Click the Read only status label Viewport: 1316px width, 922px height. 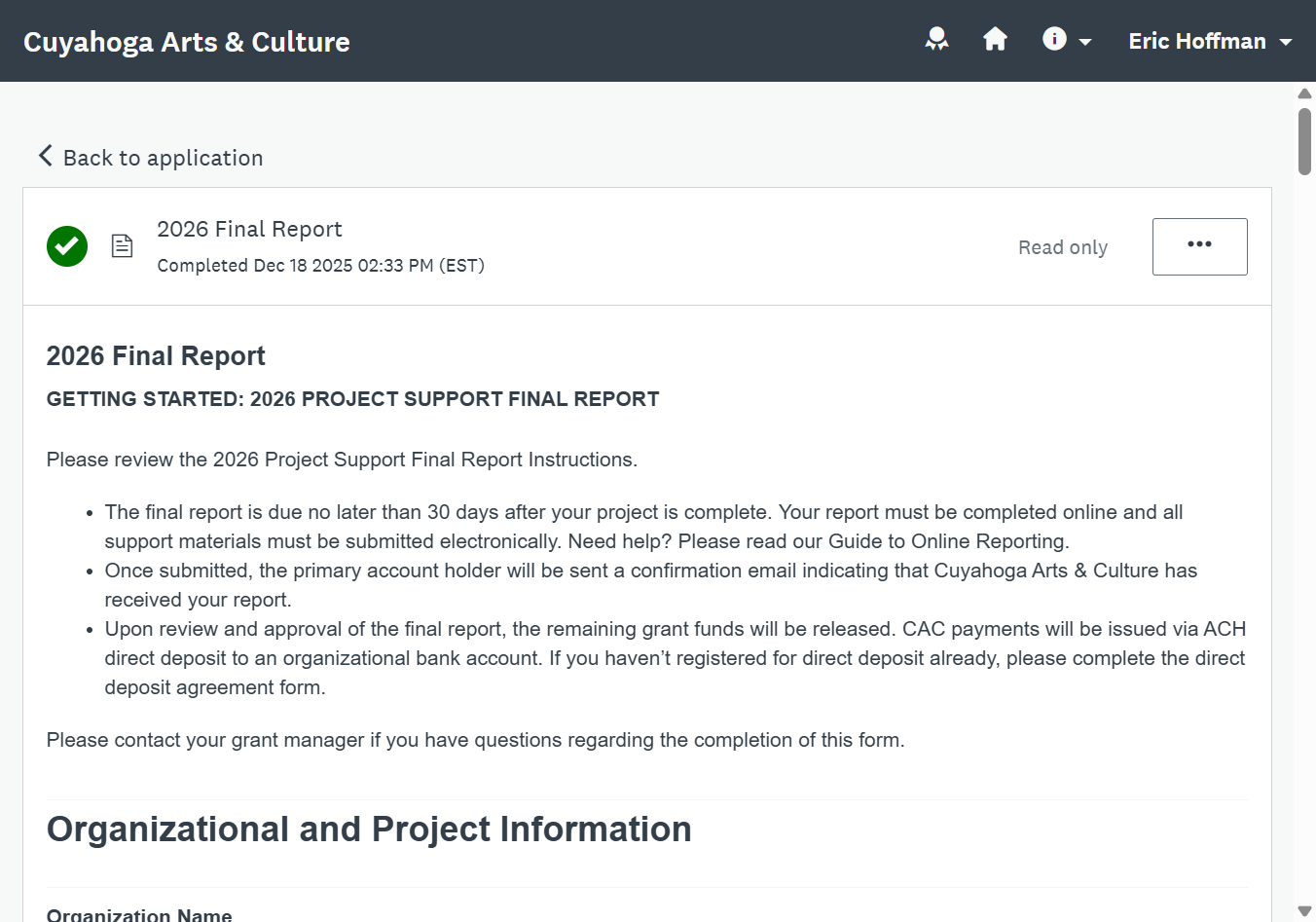click(x=1063, y=247)
